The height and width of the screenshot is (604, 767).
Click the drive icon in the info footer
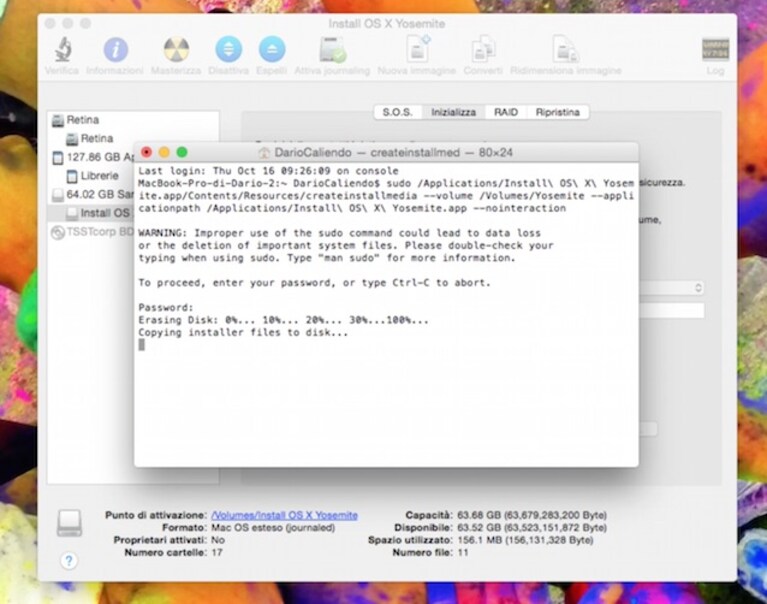click(x=69, y=522)
